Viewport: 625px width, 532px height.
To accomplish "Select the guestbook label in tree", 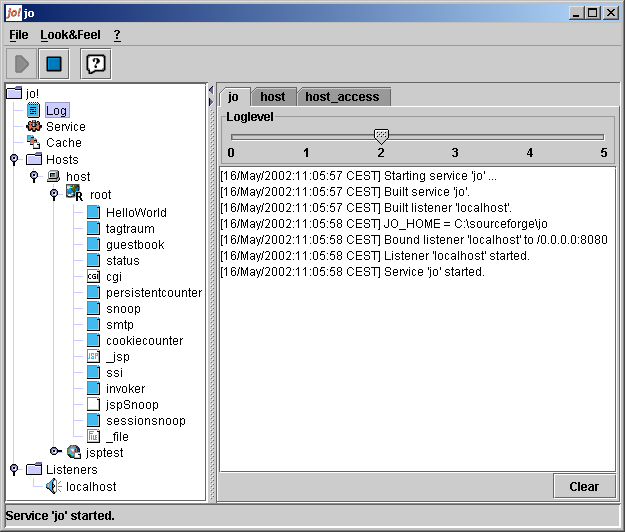I will click(135, 245).
